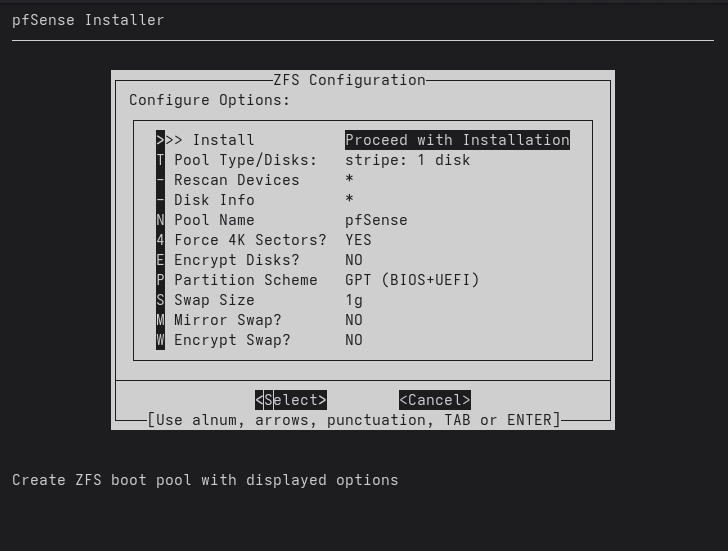Toggle the Encrypt Disks option

coord(260,259)
